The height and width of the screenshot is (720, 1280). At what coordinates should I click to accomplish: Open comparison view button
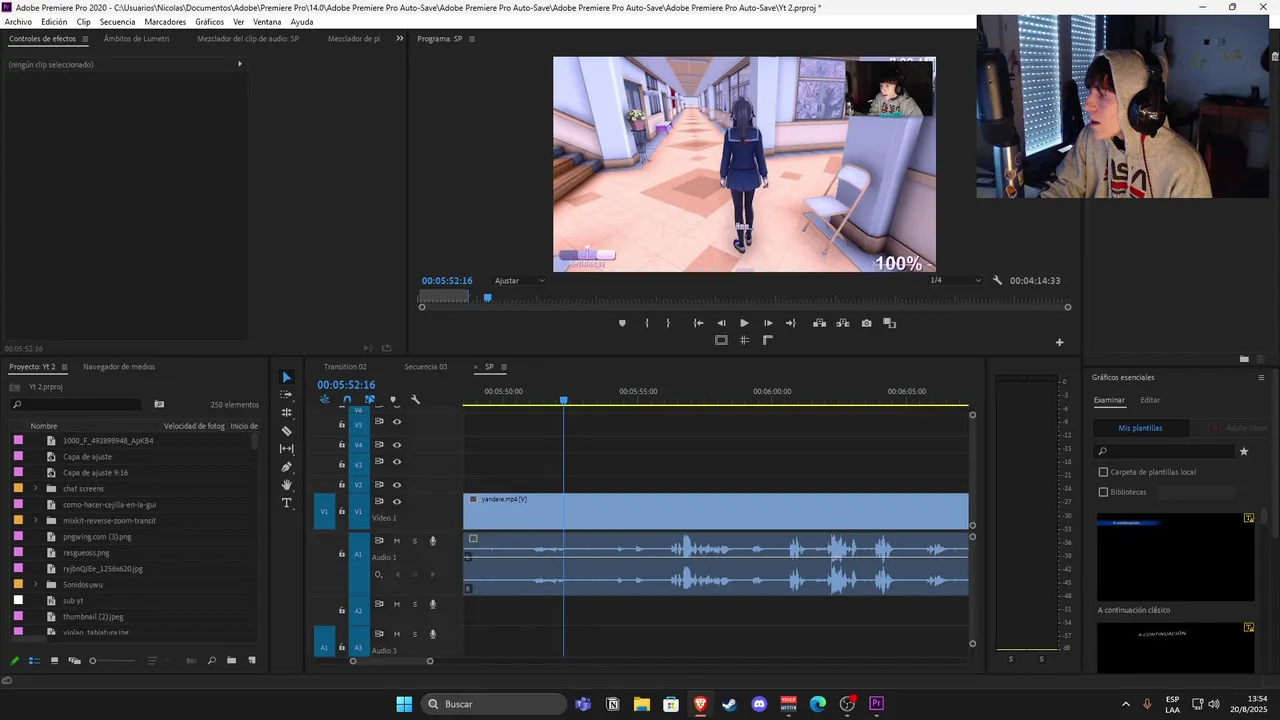point(890,323)
